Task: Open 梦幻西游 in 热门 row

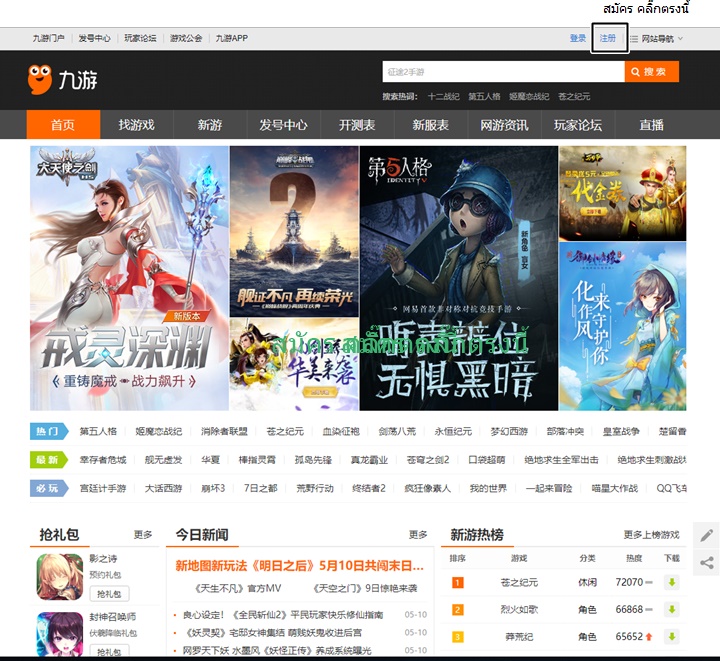Action: point(509,431)
